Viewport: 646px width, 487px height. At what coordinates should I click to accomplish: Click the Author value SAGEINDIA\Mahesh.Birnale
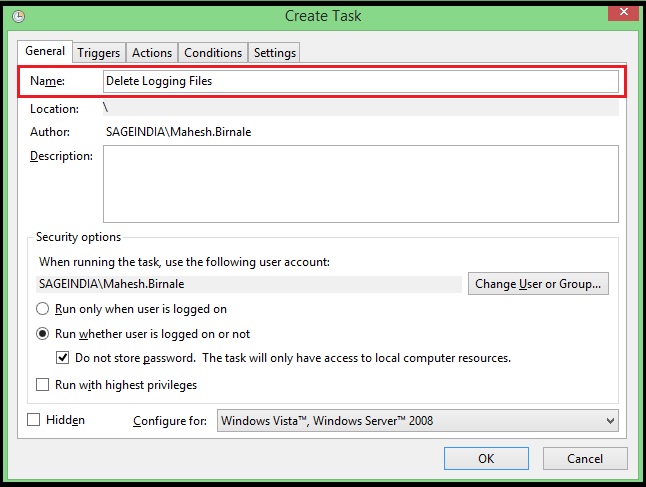[178, 132]
